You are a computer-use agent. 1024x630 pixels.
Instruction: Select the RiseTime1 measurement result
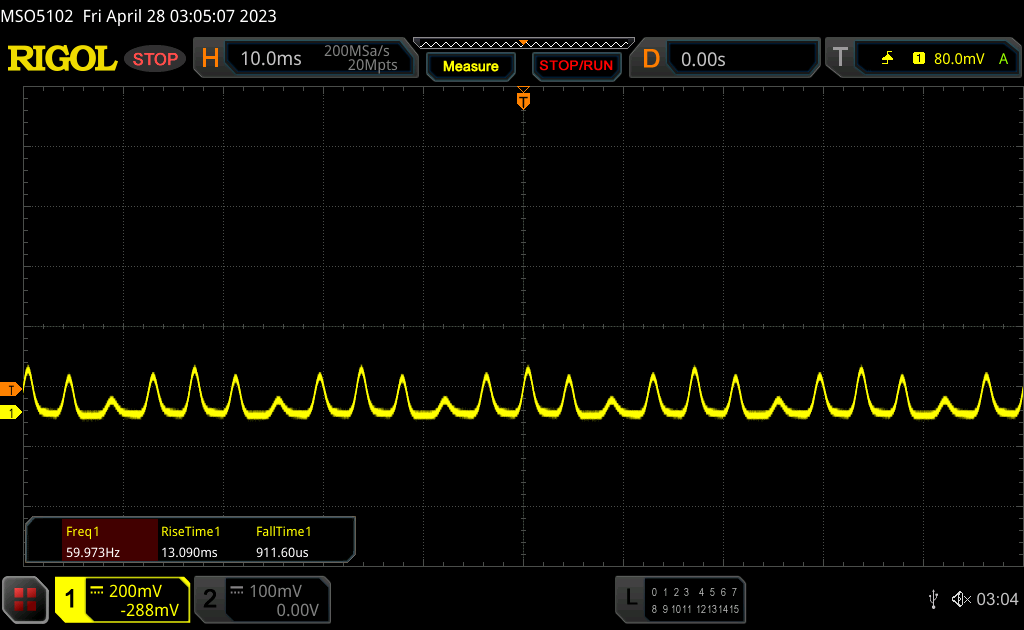(x=190, y=541)
